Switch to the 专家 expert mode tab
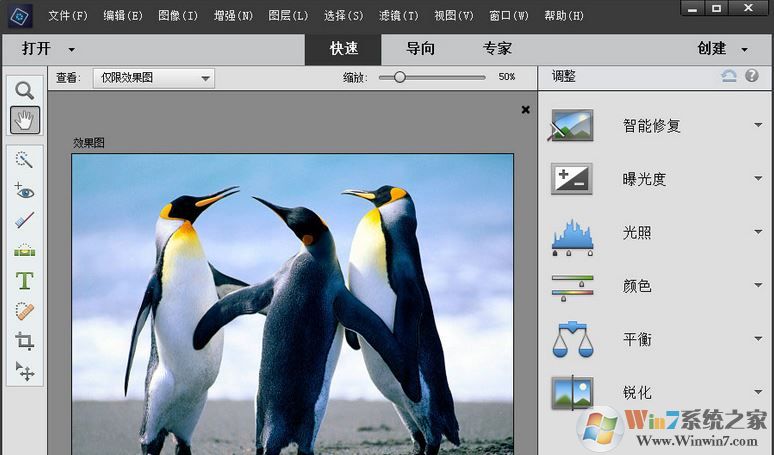 pos(497,49)
